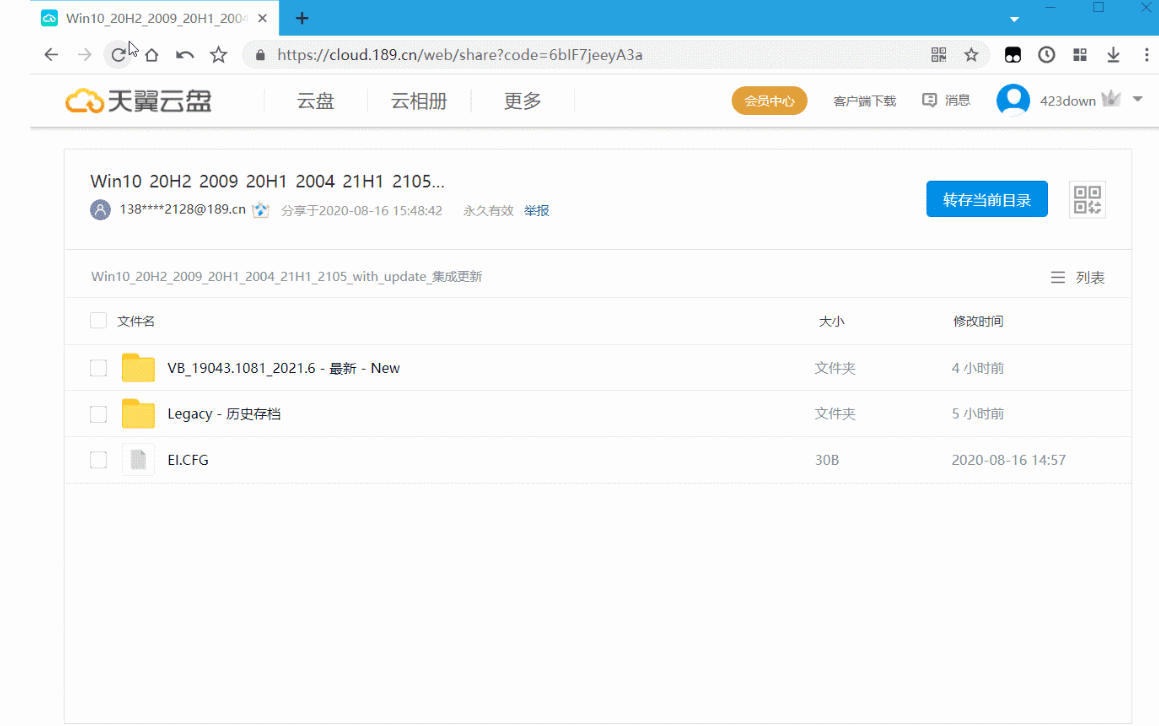Open the apps grid icon in toolbar
Image resolution: width=1159 pixels, height=726 pixels.
point(1080,55)
